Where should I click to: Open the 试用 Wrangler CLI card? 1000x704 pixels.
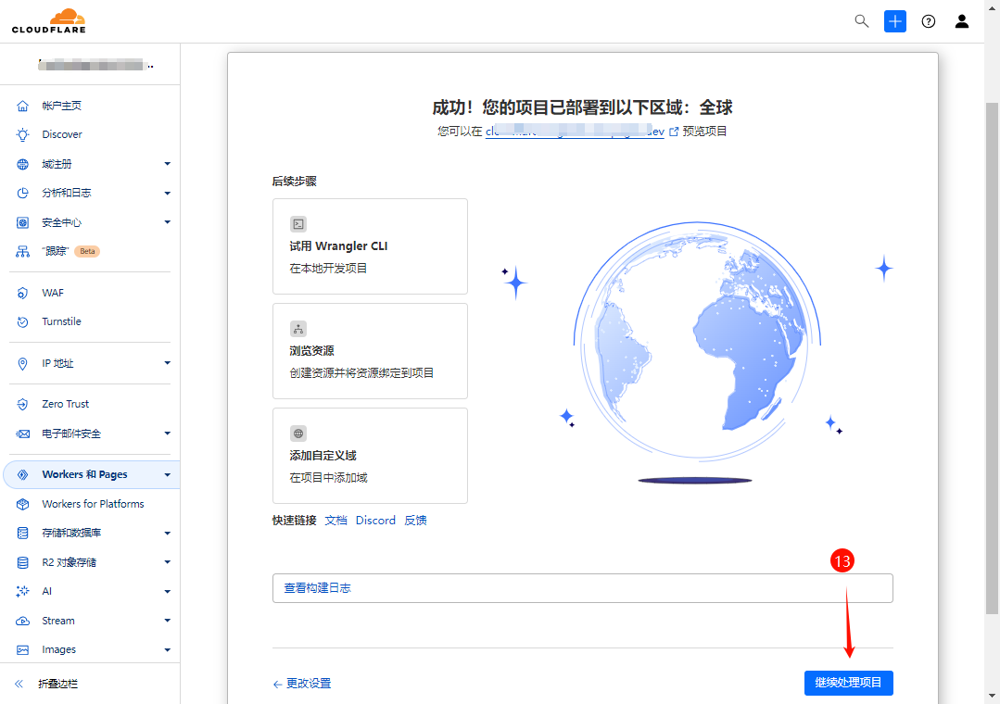click(x=369, y=246)
